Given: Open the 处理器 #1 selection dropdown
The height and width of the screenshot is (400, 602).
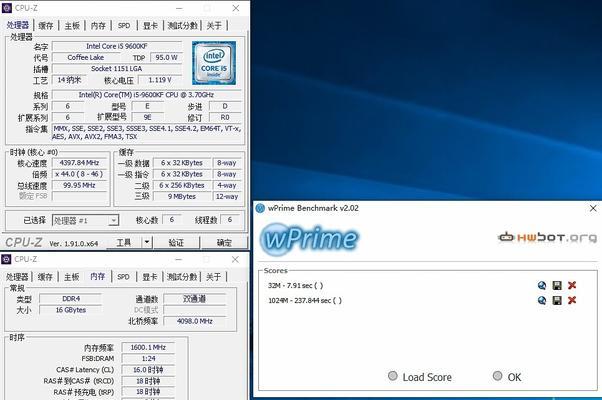Looking at the screenshot, I should tap(85, 220).
